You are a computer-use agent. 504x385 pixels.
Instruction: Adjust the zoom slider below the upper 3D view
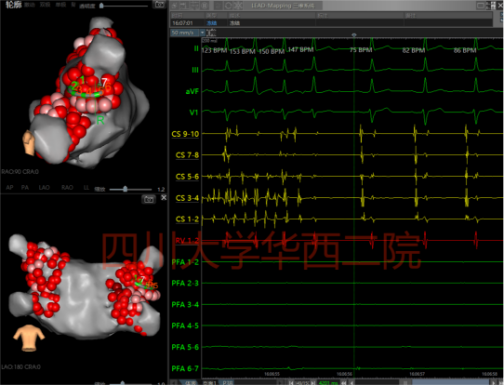pos(125,189)
